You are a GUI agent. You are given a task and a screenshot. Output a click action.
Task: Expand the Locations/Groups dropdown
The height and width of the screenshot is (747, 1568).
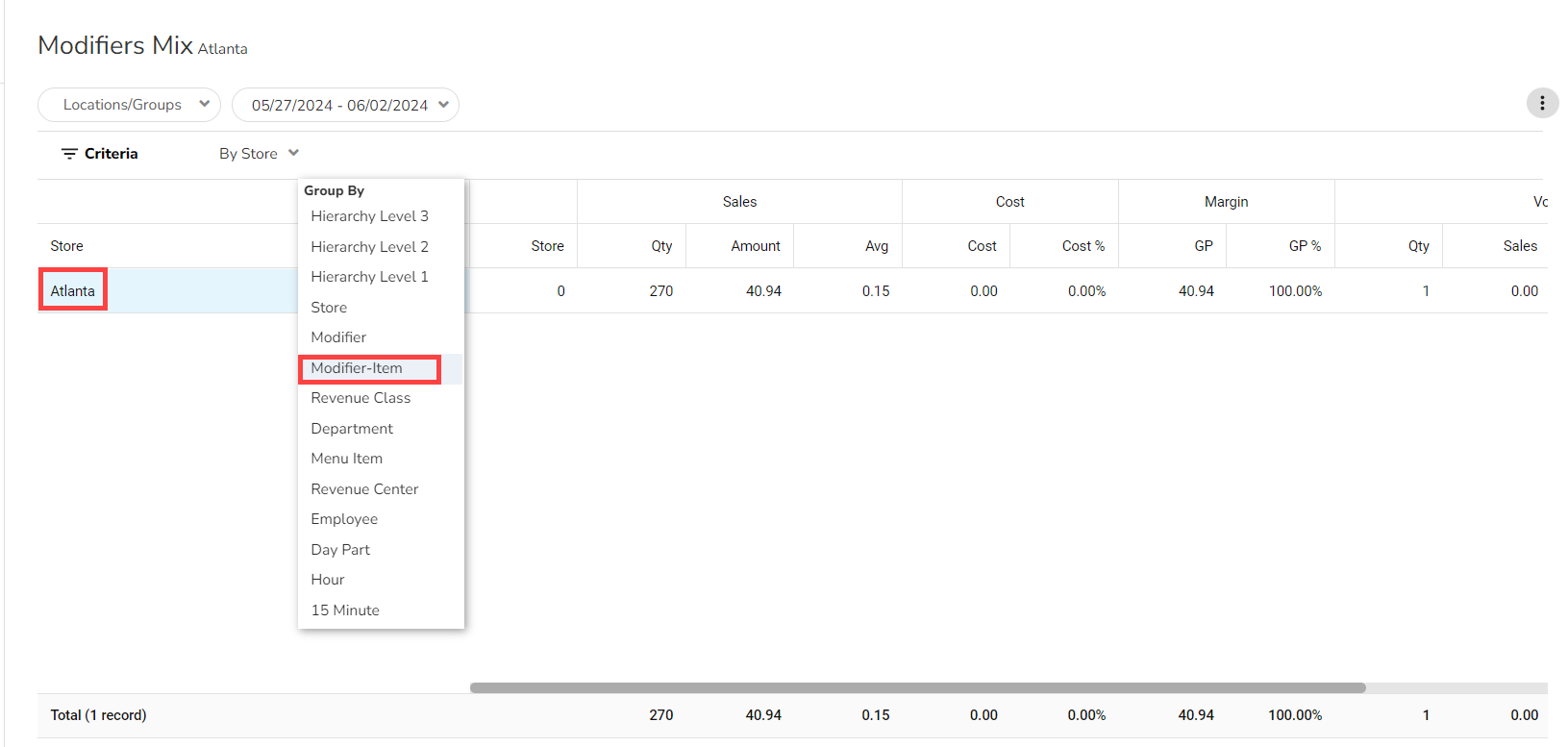tap(129, 105)
